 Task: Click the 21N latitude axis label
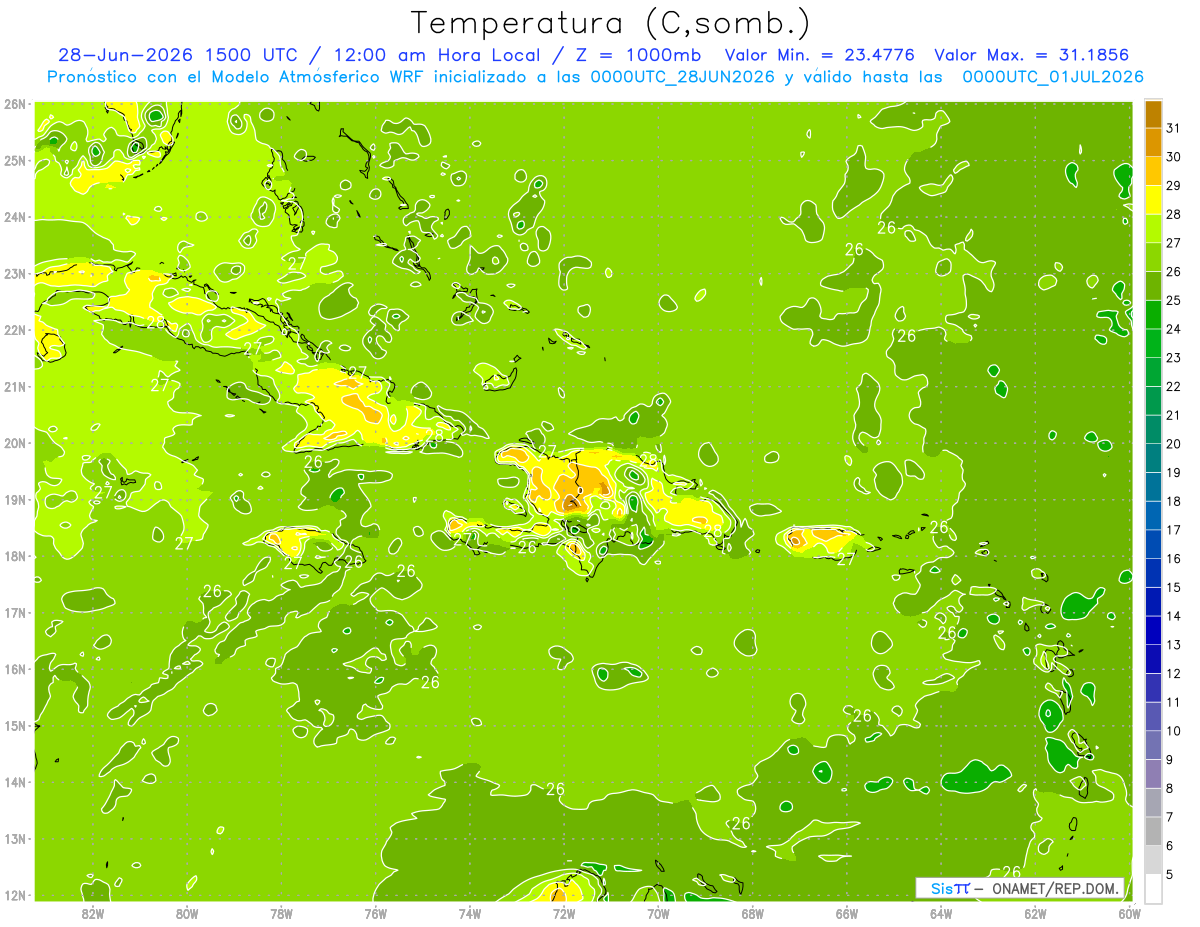coord(14,387)
